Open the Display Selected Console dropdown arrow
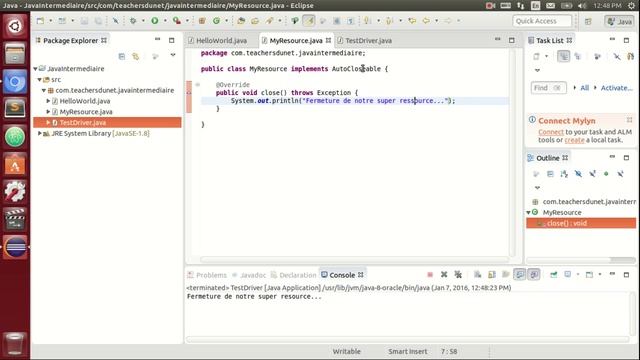The width and height of the screenshot is (640, 360). click(x=578, y=275)
